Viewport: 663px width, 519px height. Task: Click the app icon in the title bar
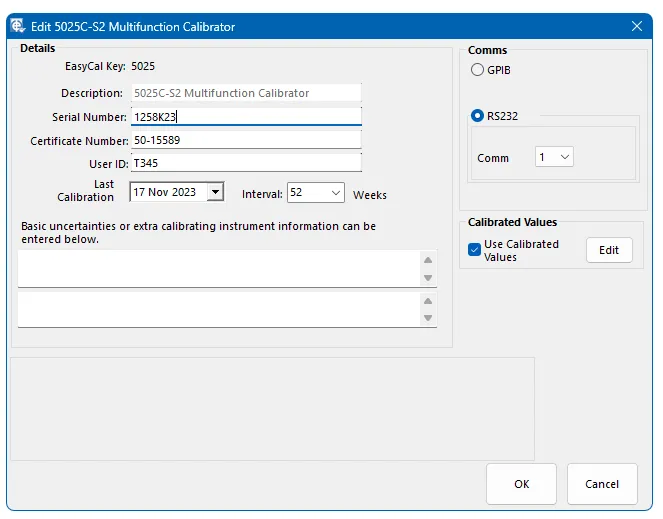click(18, 25)
